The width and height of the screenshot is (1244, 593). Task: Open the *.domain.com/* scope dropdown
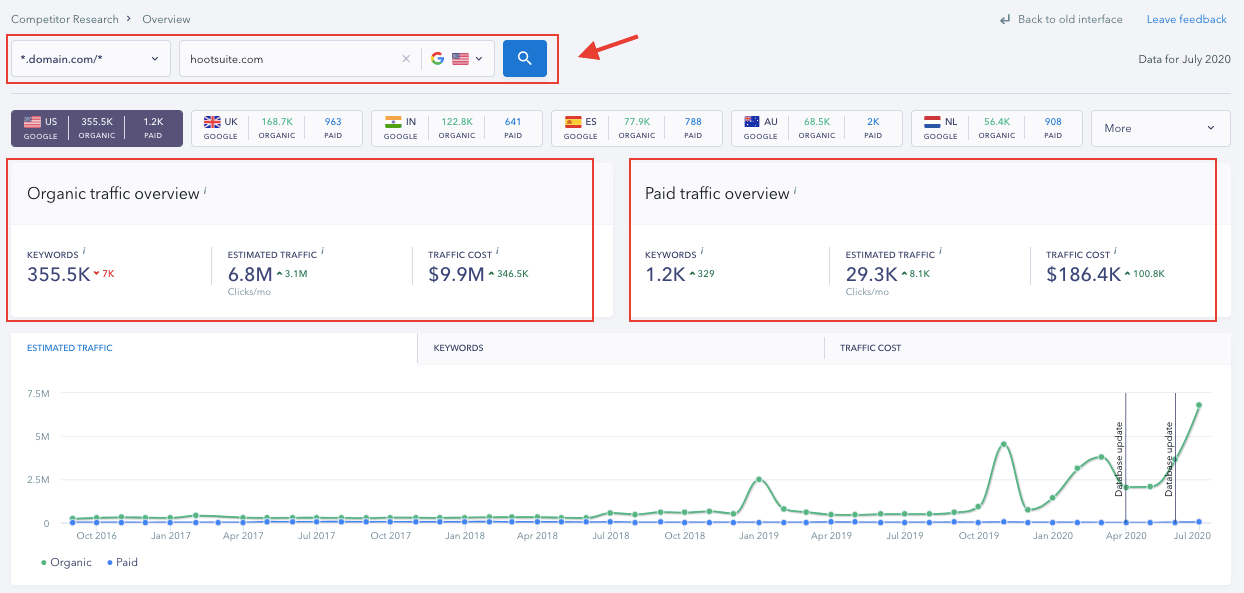click(90, 59)
